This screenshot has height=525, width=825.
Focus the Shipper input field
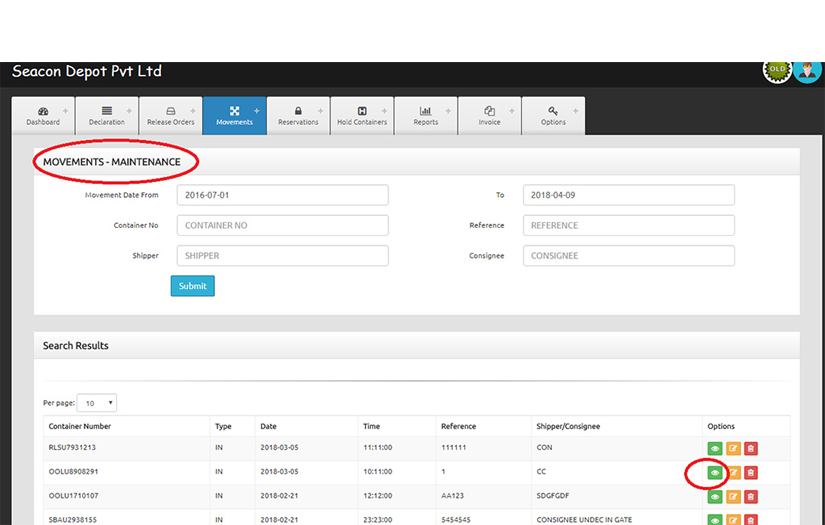point(283,256)
